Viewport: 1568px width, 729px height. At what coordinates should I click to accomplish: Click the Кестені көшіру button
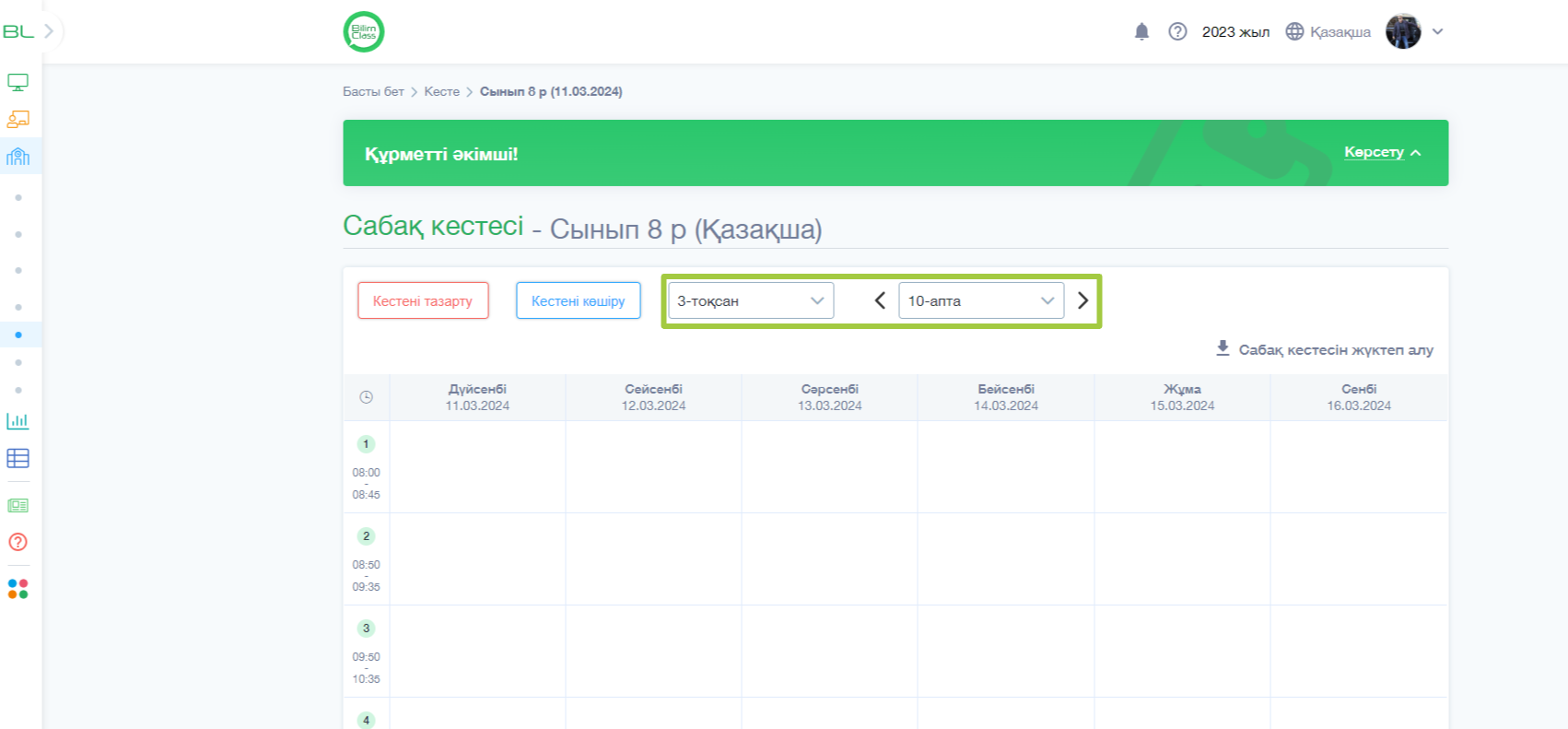point(578,300)
